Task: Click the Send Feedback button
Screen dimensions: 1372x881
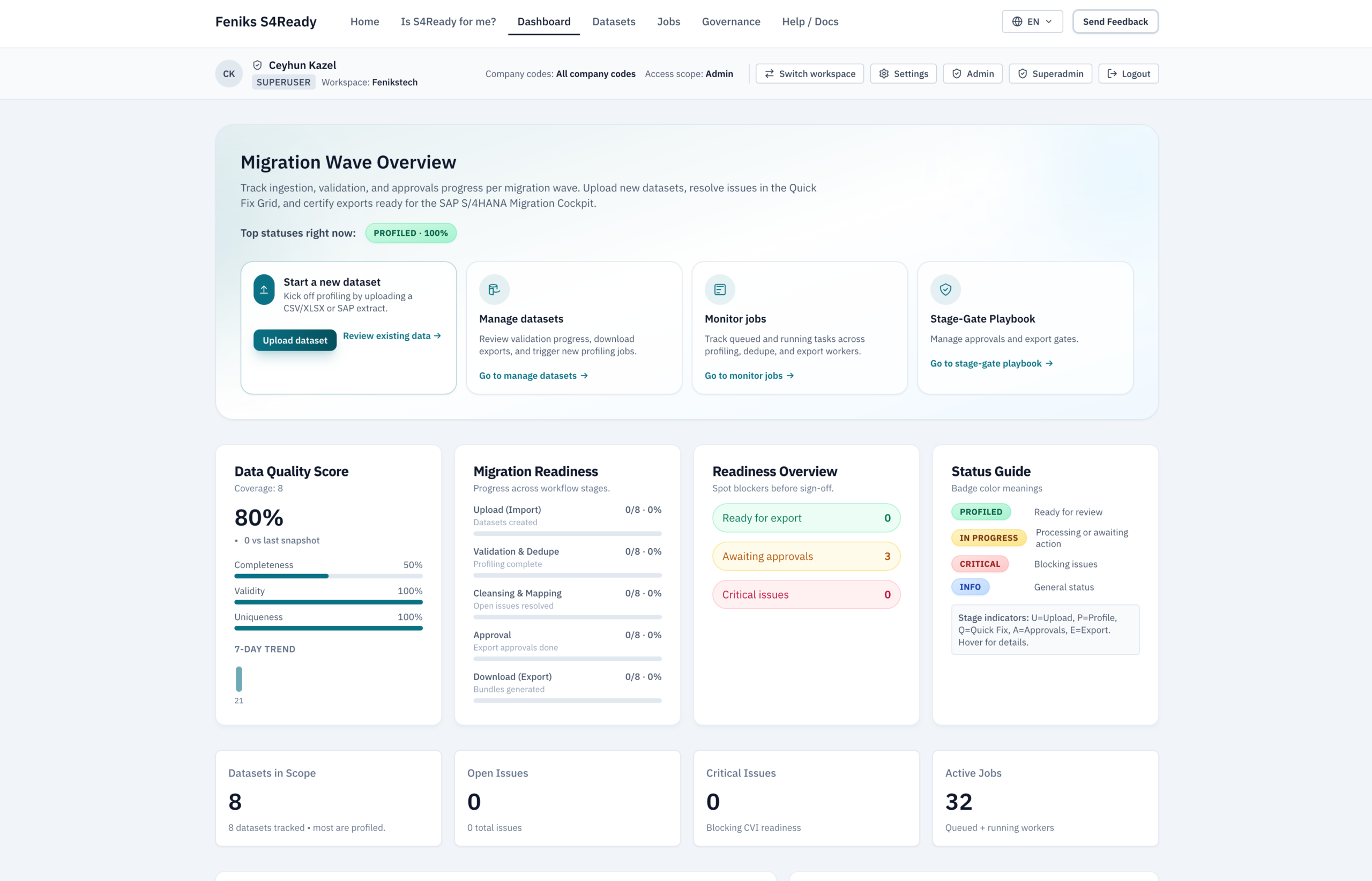Action: pos(1115,22)
